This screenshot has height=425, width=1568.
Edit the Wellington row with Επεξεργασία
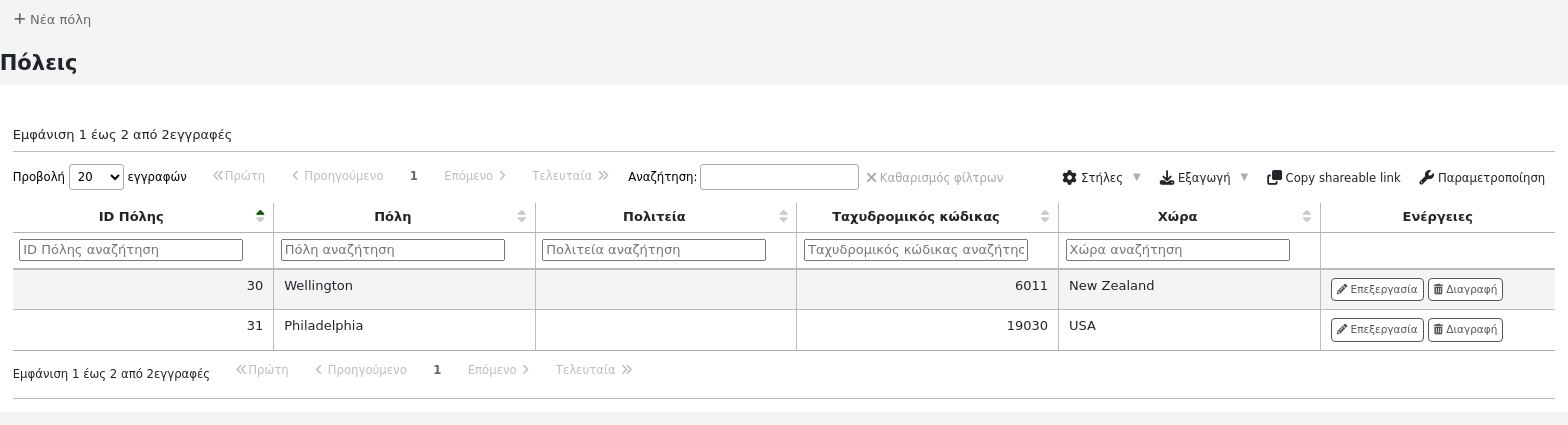[x=1376, y=289]
